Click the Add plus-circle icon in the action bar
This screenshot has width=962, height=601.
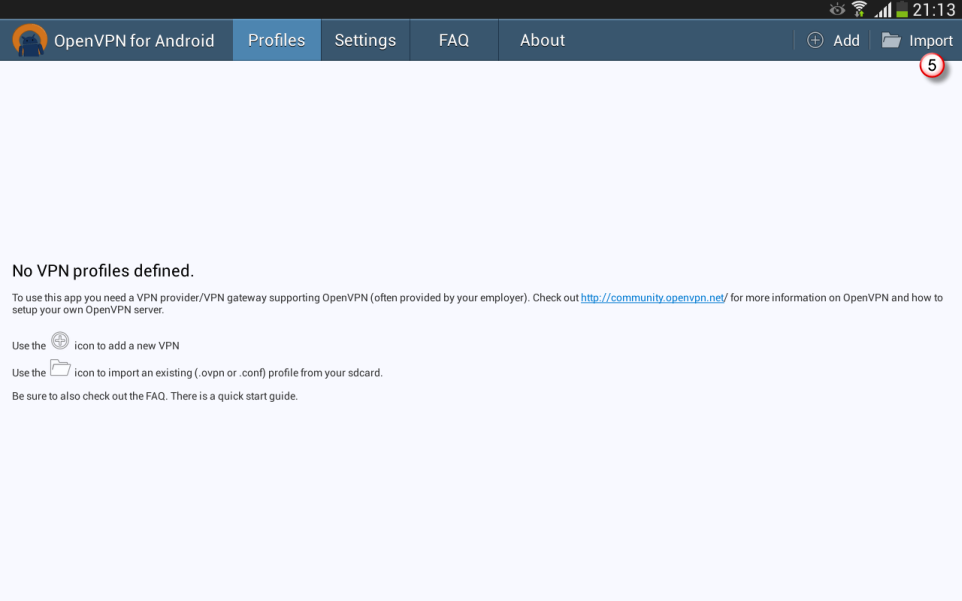tap(815, 40)
